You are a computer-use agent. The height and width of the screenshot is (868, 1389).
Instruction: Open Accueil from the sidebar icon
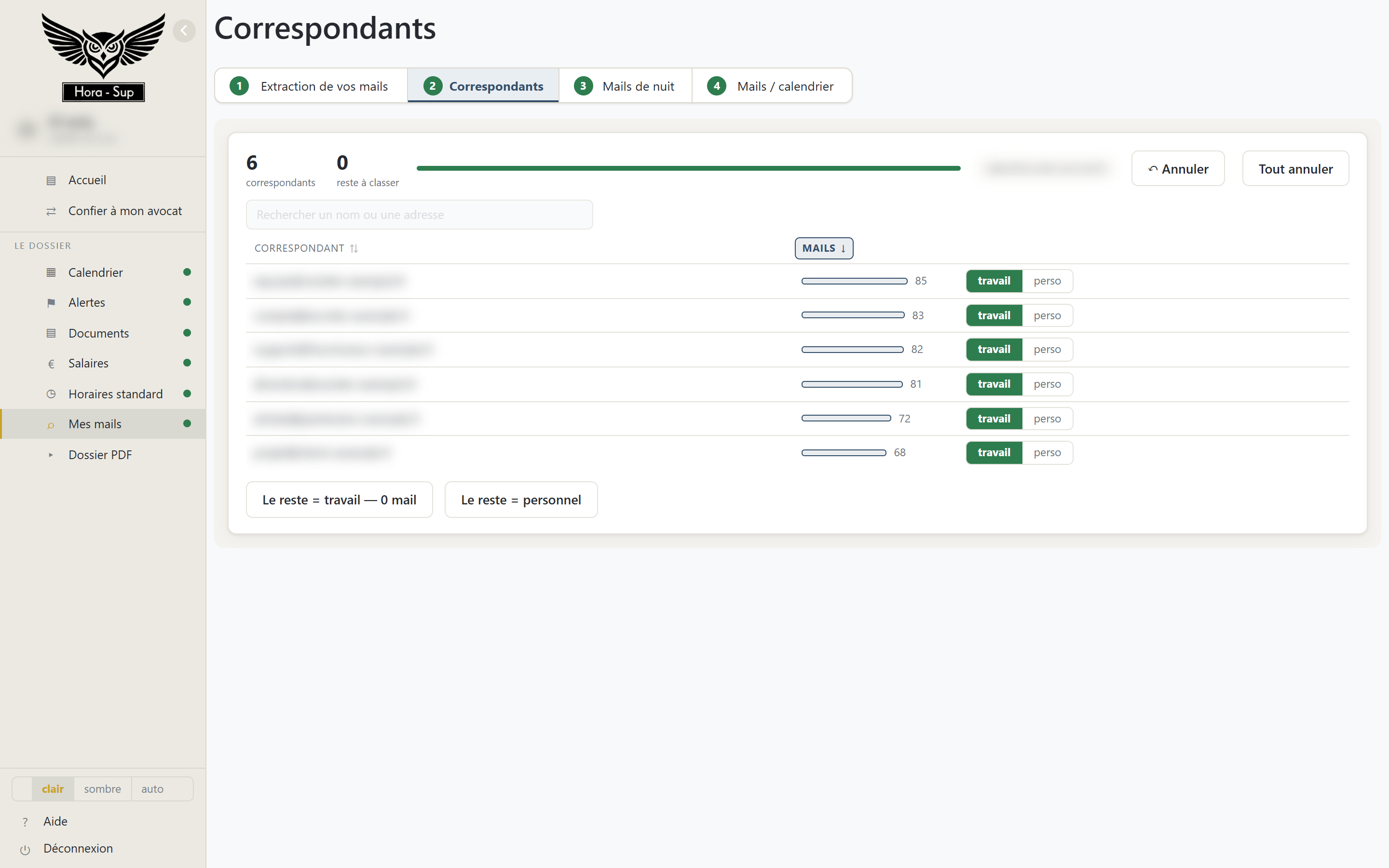(51, 180)
